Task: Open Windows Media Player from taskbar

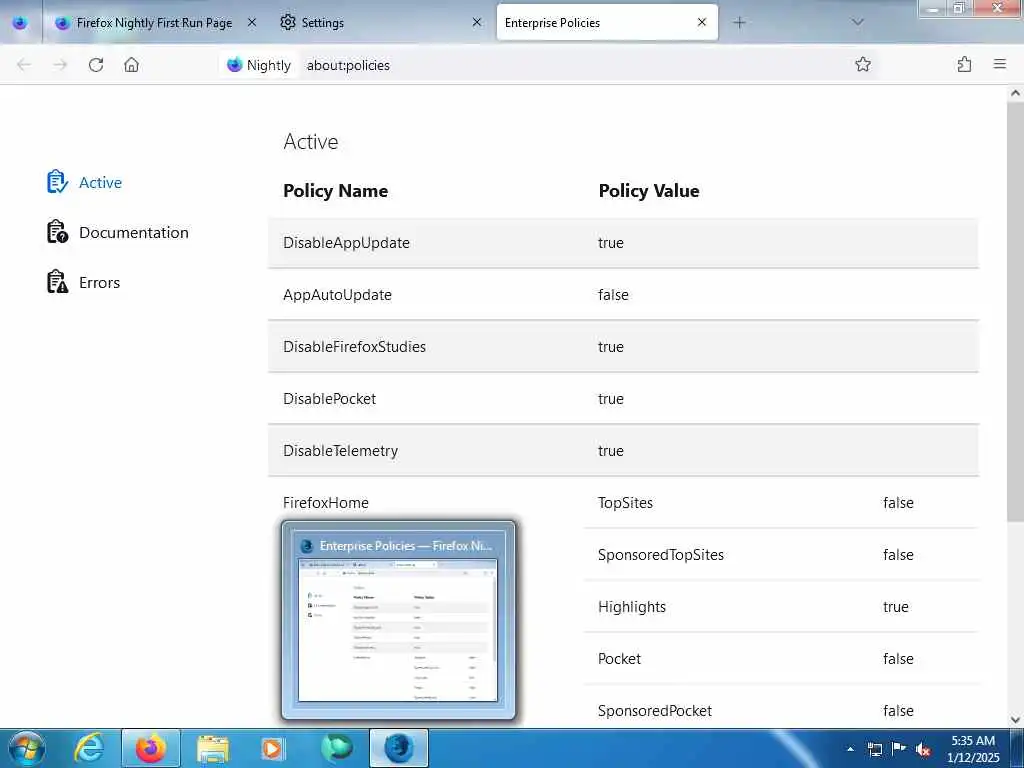Action: [272, 748]
